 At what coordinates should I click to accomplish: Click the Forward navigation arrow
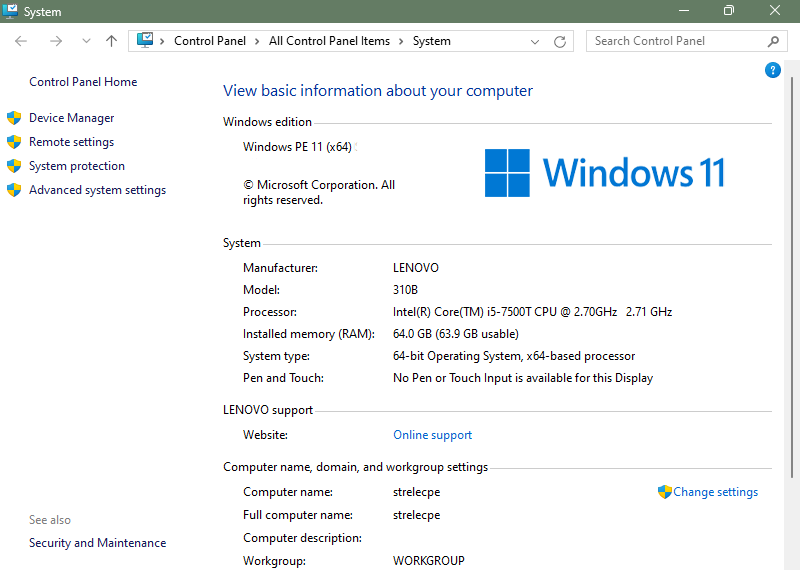pos(56,41)
